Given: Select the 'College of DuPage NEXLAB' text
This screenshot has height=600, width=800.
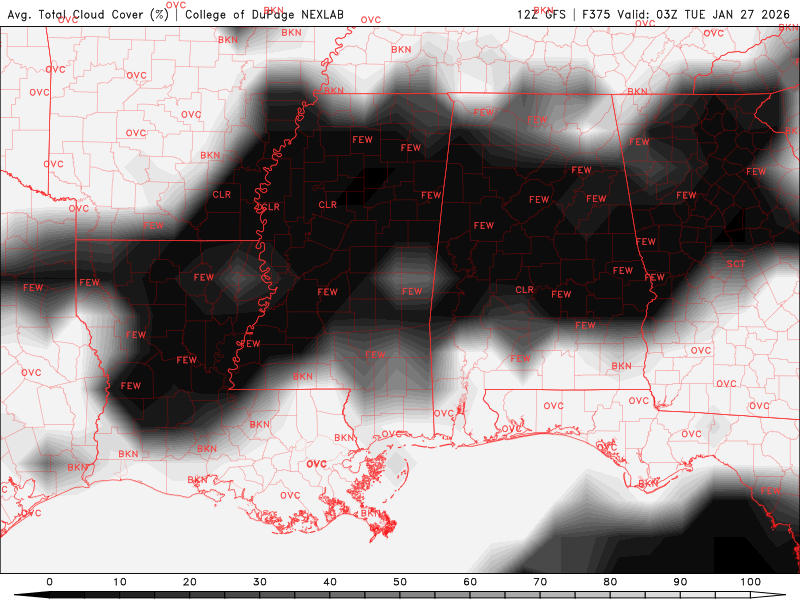Looking at the screenshot, I should click(x=264, y=14).
